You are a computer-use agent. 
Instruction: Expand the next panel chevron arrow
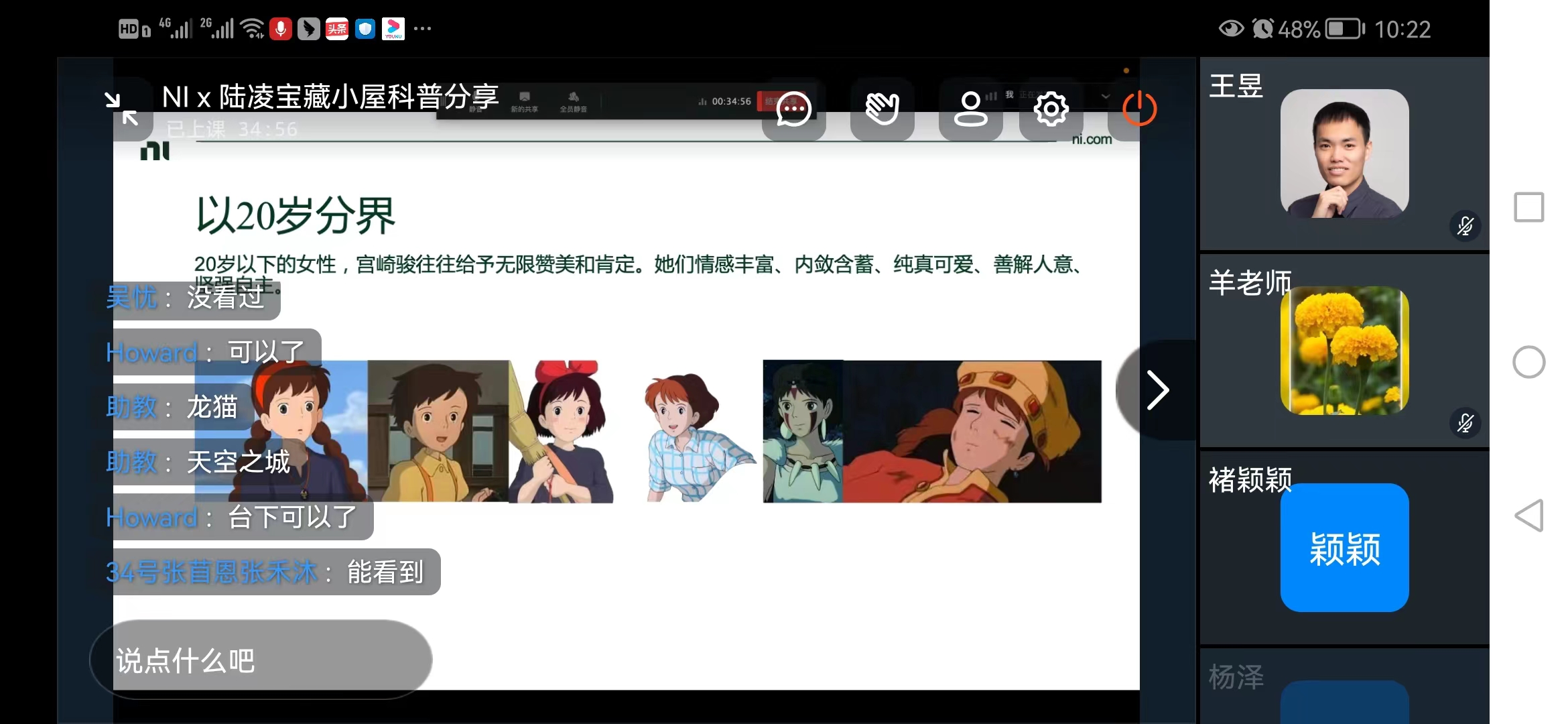(1157, 389)
